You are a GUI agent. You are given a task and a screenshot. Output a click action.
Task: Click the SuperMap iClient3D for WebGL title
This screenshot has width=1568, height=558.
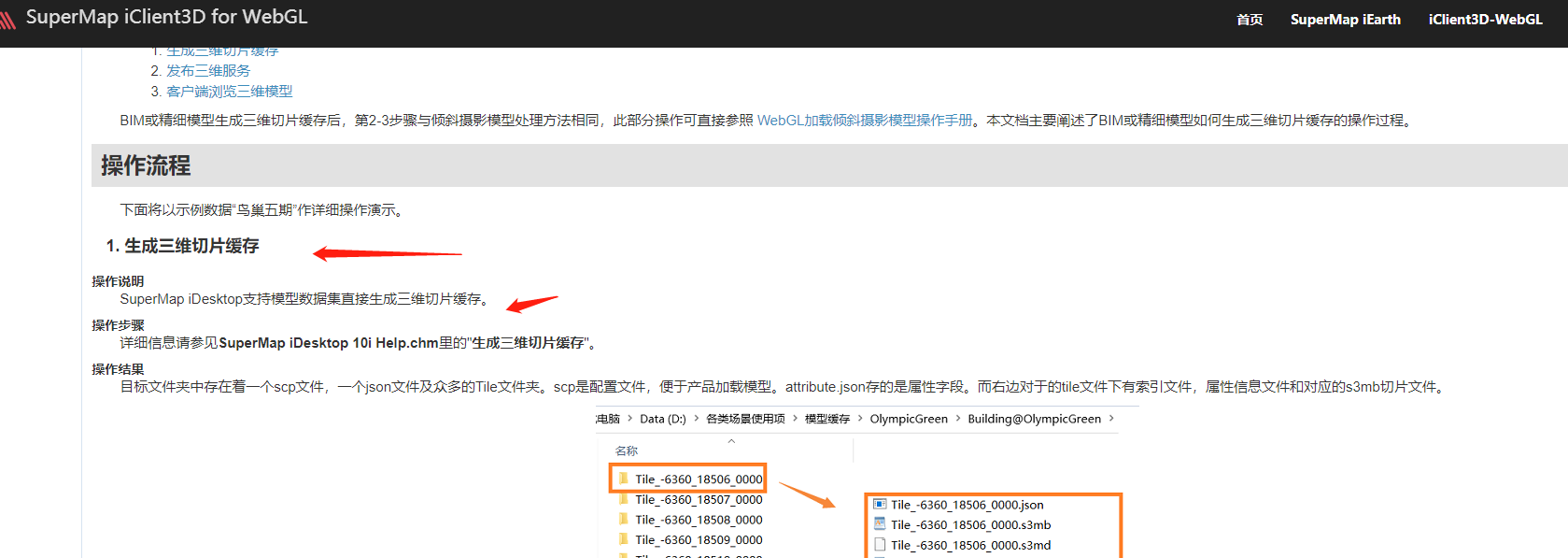166,17
